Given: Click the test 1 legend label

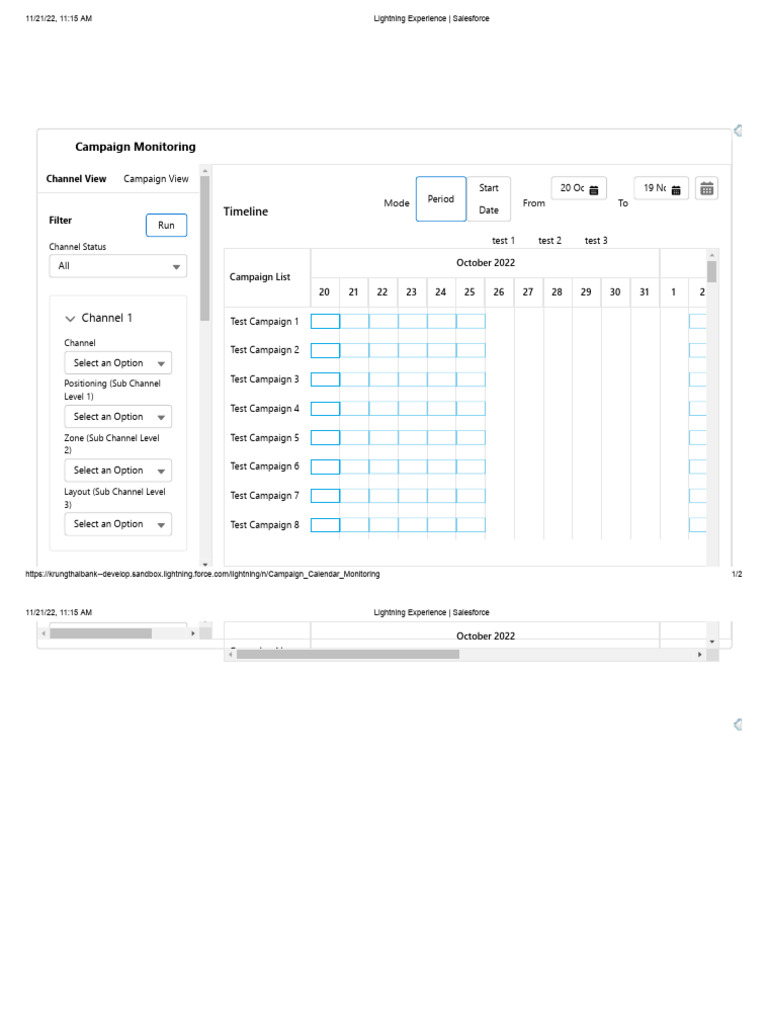Looking at the screenshot, I should point(504,241).
